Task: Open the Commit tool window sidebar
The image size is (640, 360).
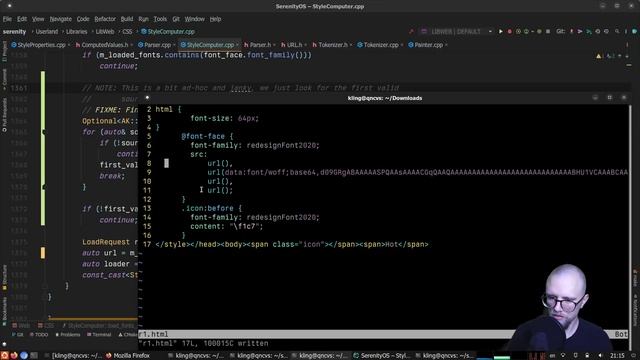Action: coord(4,79)
